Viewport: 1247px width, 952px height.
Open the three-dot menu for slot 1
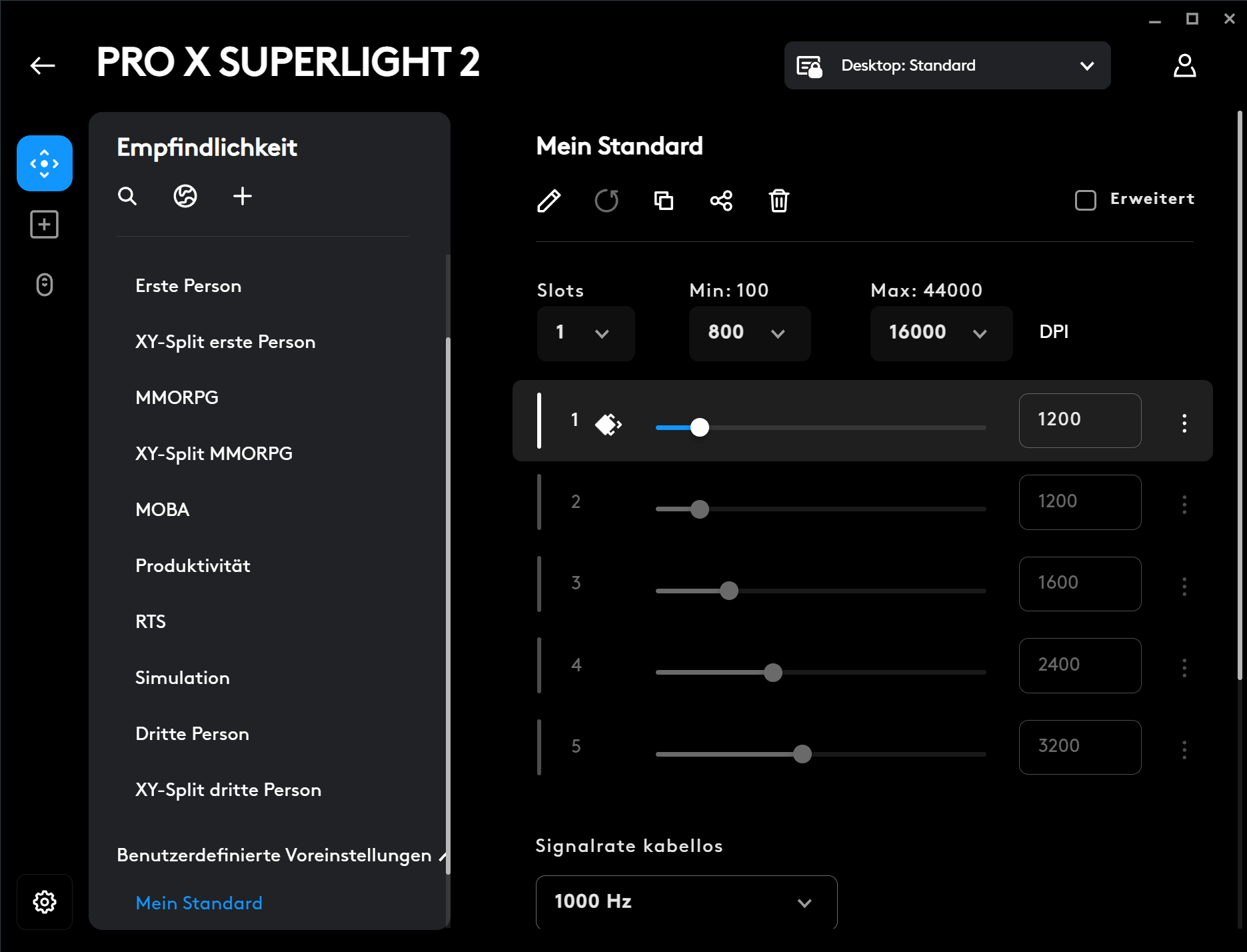coord(1184,423)
